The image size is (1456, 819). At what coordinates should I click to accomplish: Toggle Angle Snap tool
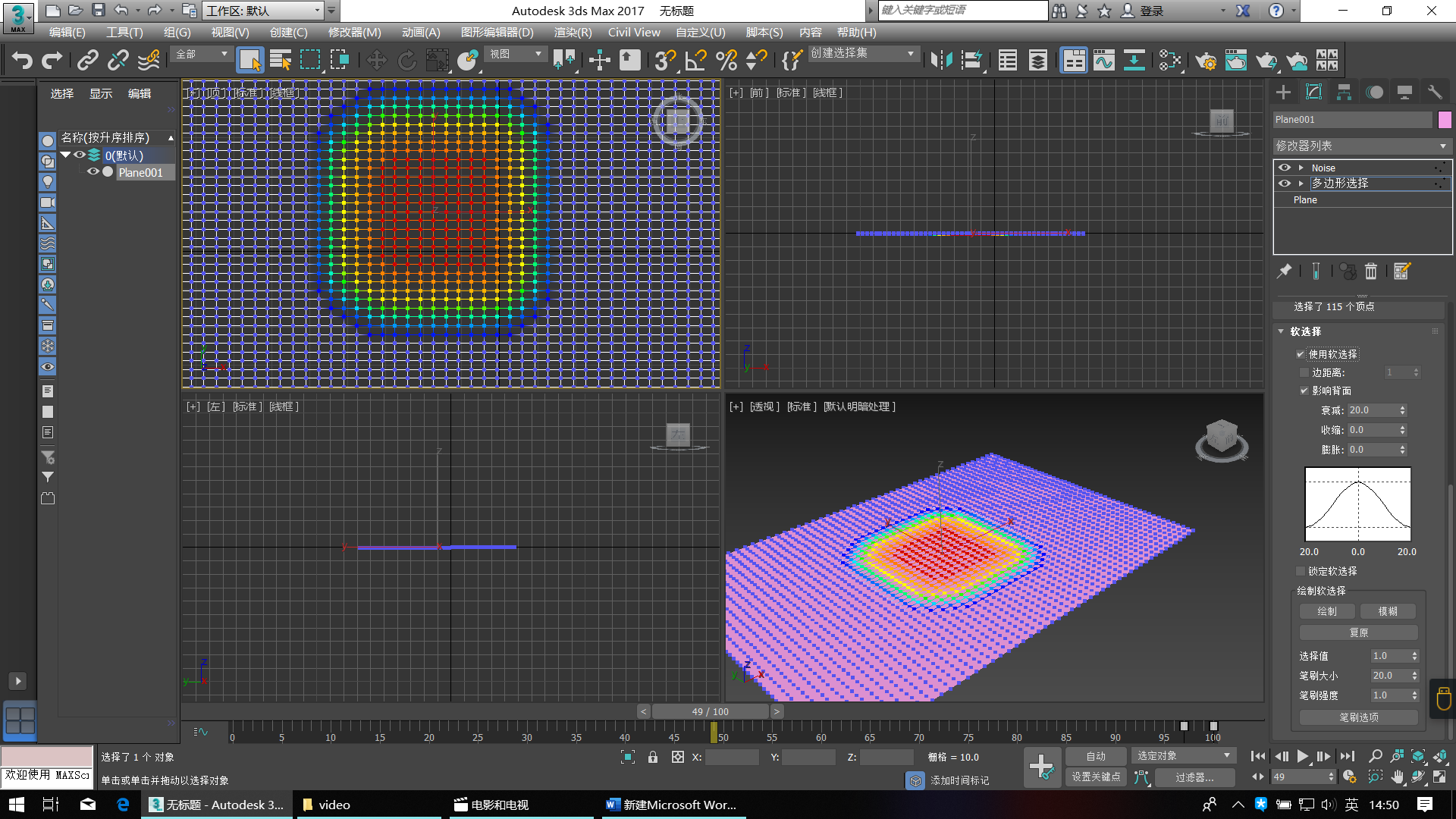(x=695, y=60)
